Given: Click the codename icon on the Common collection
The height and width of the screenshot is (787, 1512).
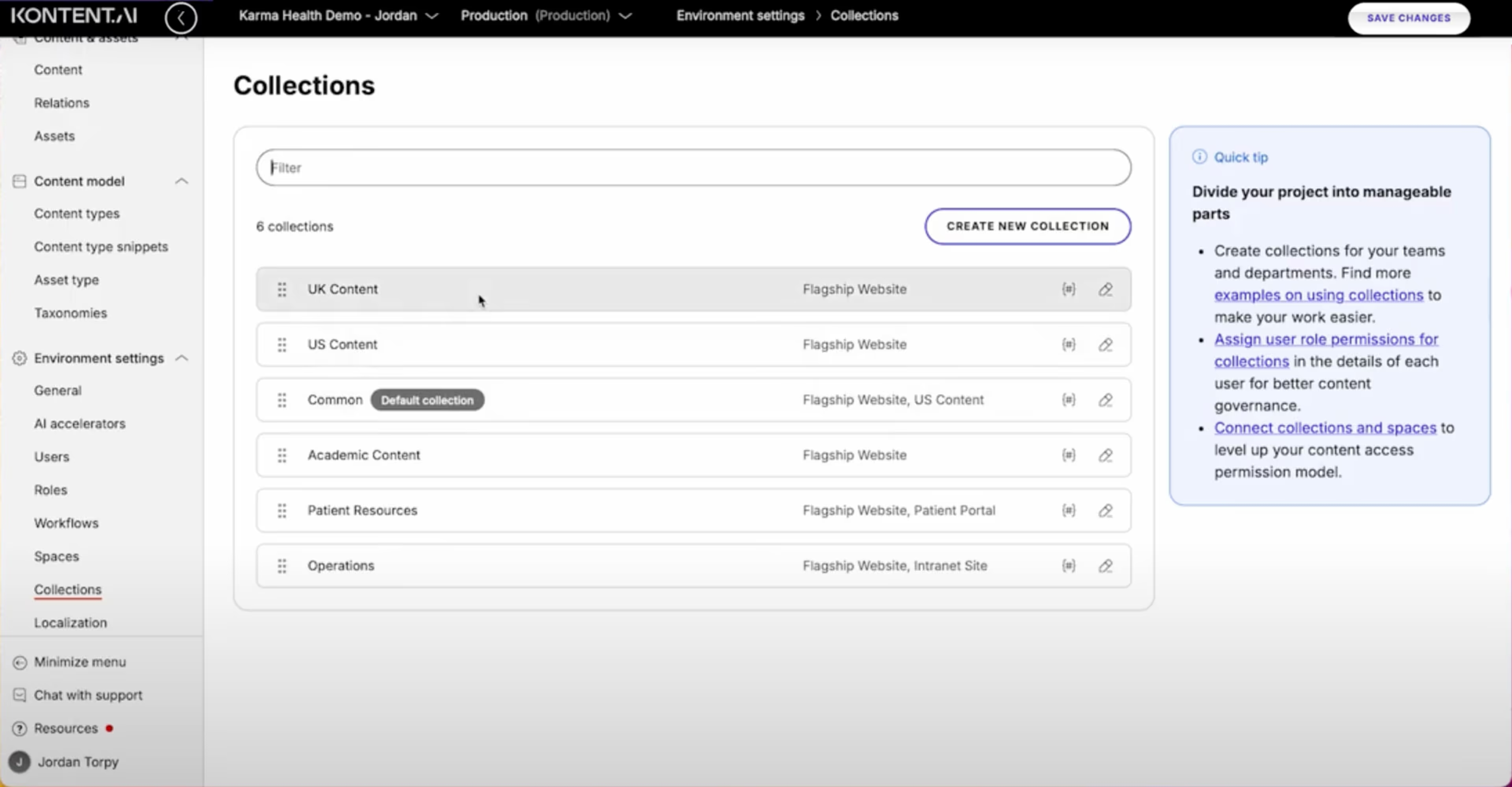Looking at the screenshot, I should 1069,400.
